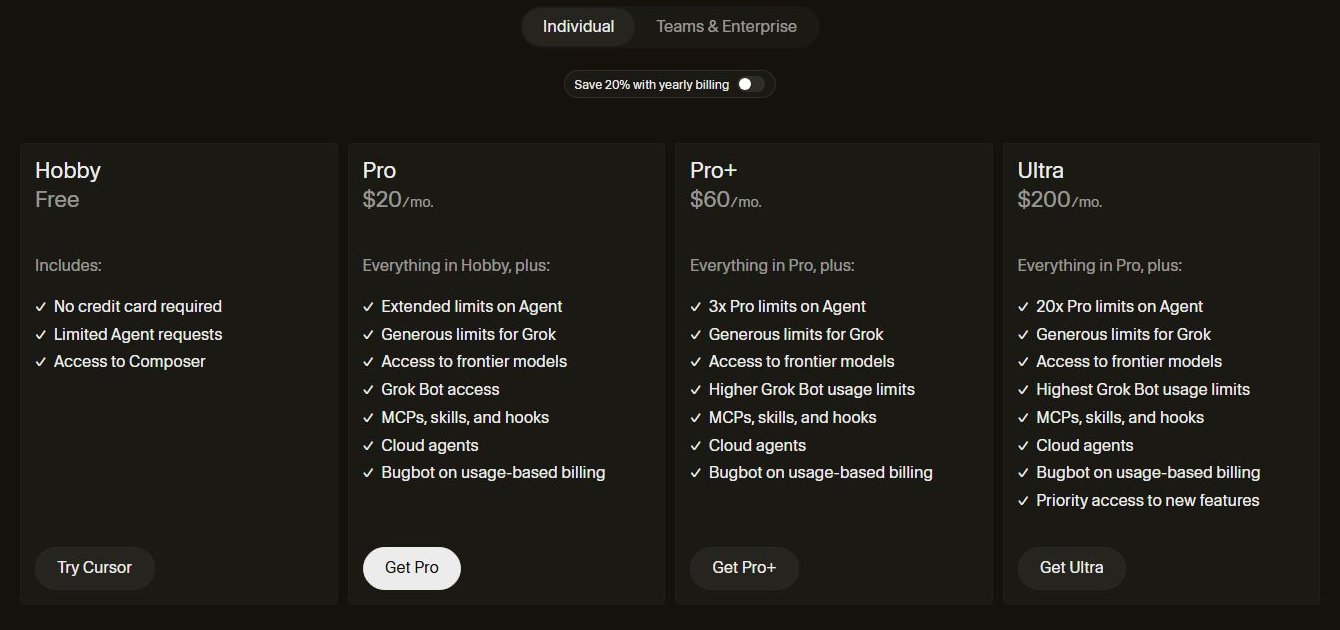This screenshot has width=1340, height=630.
Task: Click the Hobby plan title
Action: click(68, 171)
